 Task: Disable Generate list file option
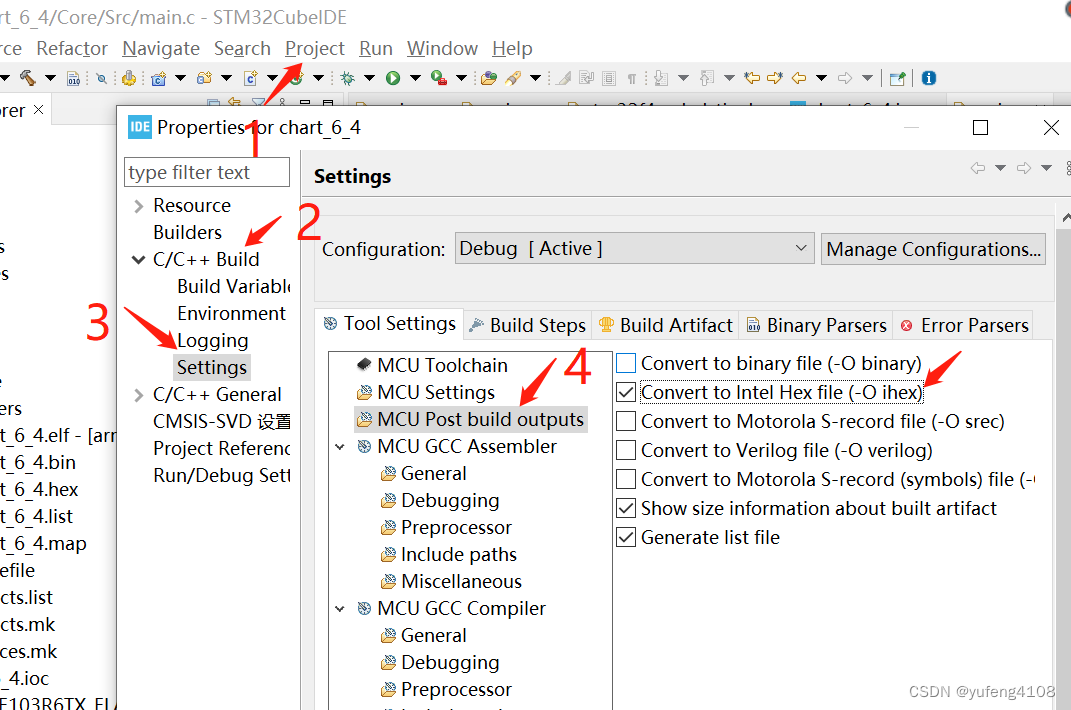tap(625, 537)
